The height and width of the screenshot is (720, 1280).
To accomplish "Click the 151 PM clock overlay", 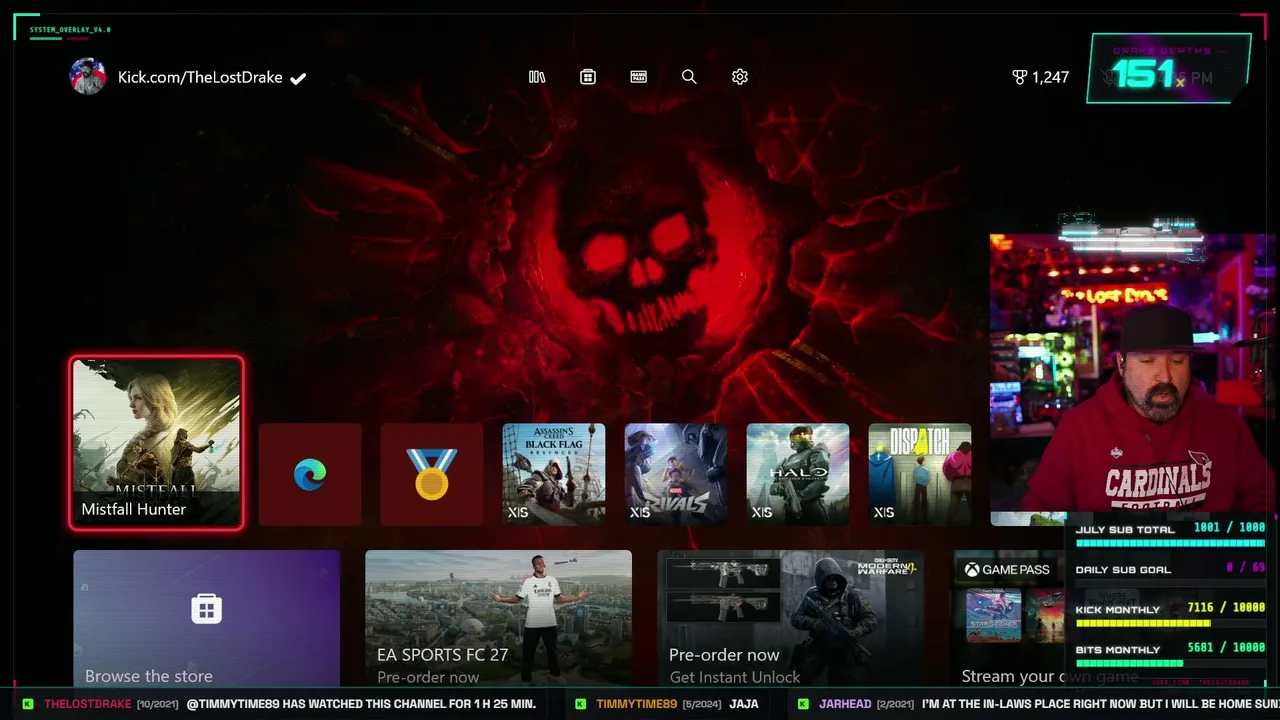I will [1168, 69].
